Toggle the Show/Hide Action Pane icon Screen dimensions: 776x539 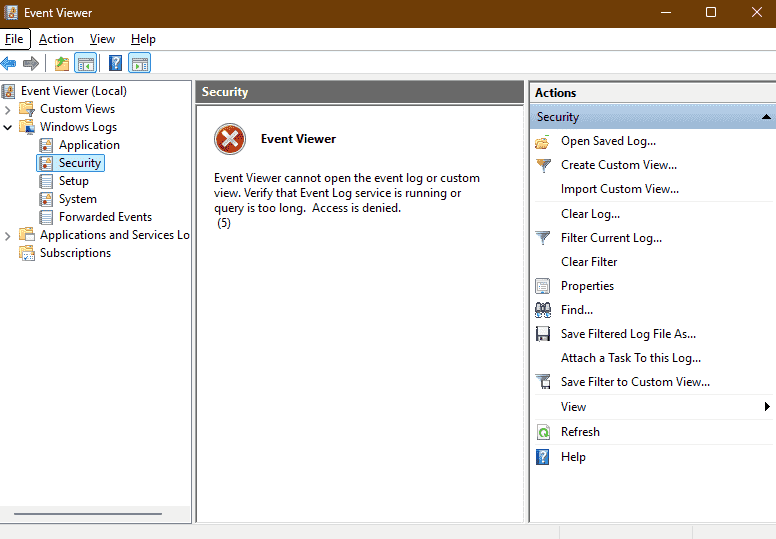click(140, 63)
